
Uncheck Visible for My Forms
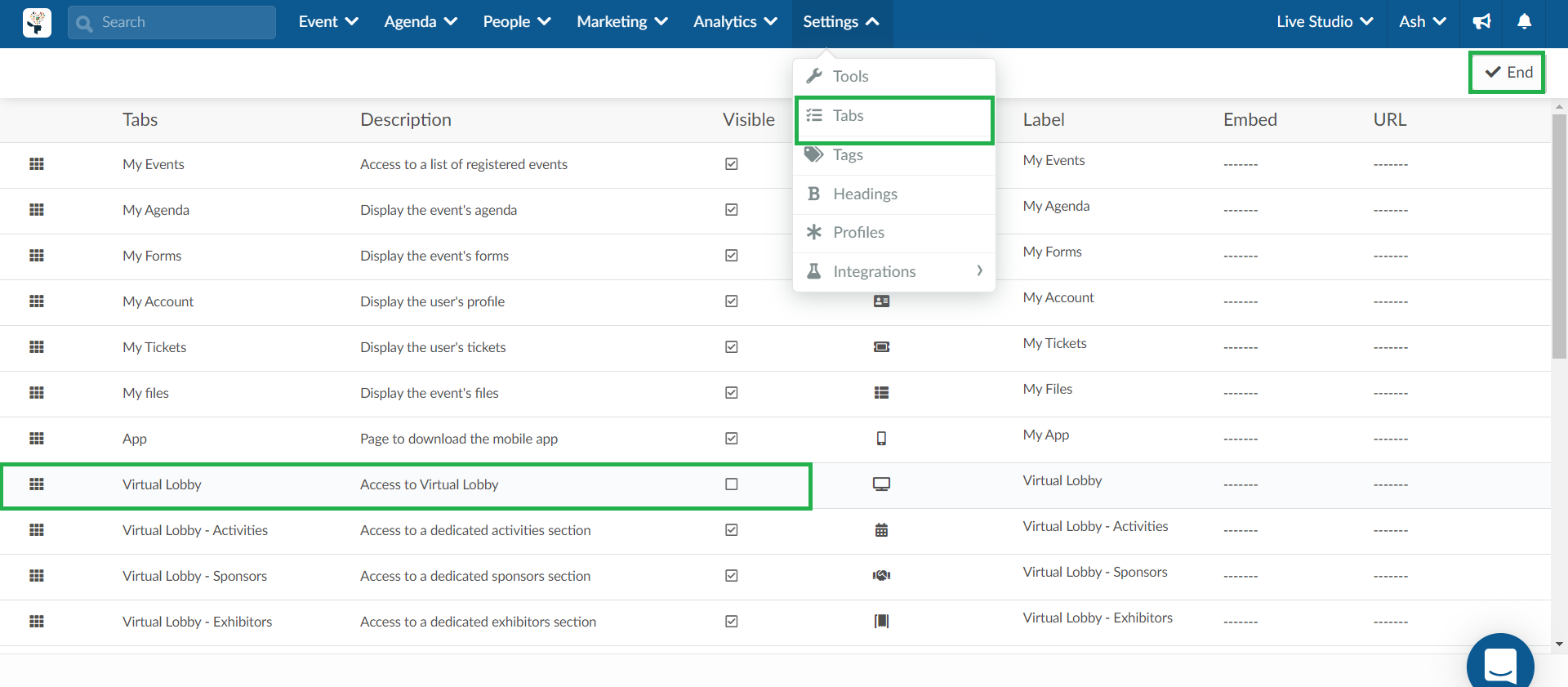coord(732,256)
